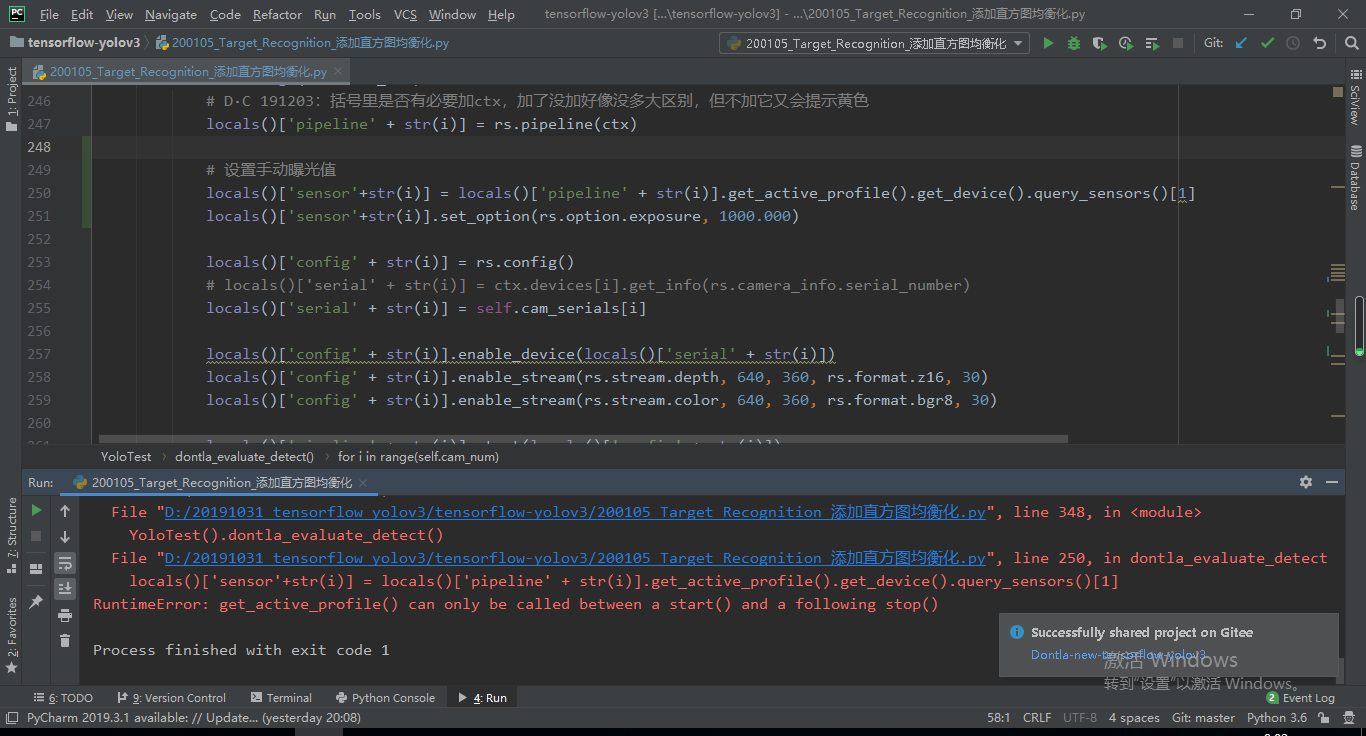1366x736 pixels.
Task: Run the script with coverage
Action: 1099,42
